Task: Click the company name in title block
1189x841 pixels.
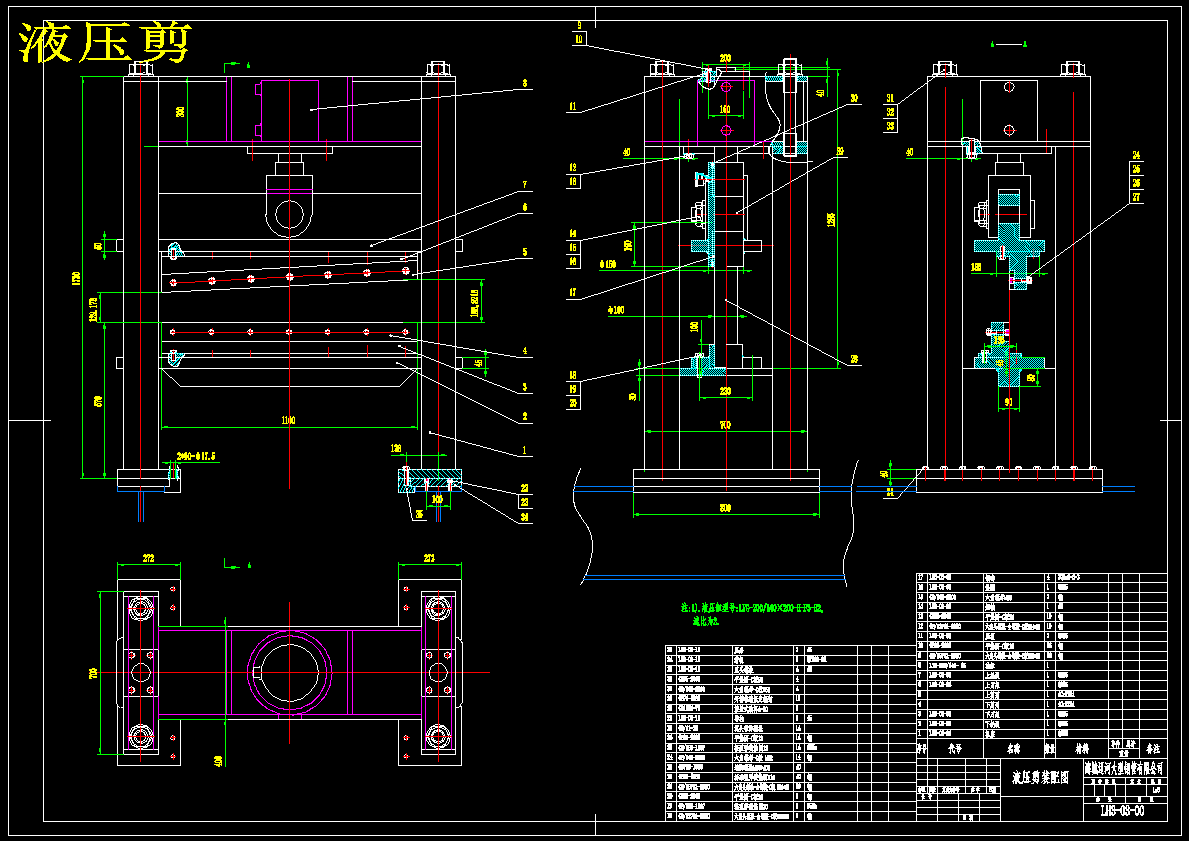Action: tap(1123, 768)
